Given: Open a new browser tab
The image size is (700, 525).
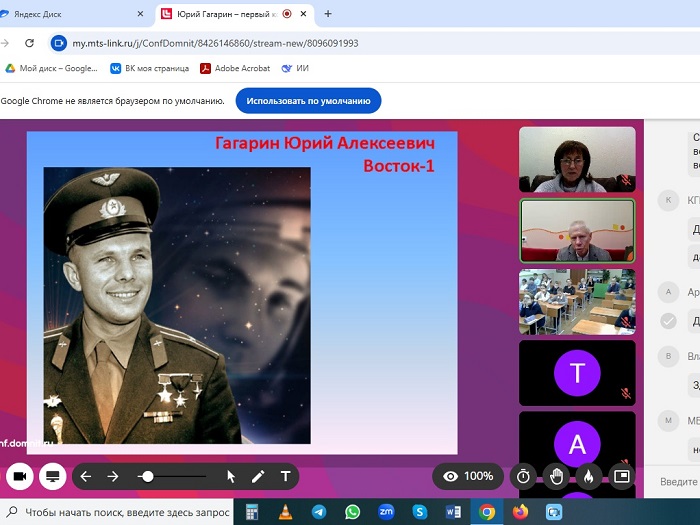Looking at the screenshot, I should point(328,14).
